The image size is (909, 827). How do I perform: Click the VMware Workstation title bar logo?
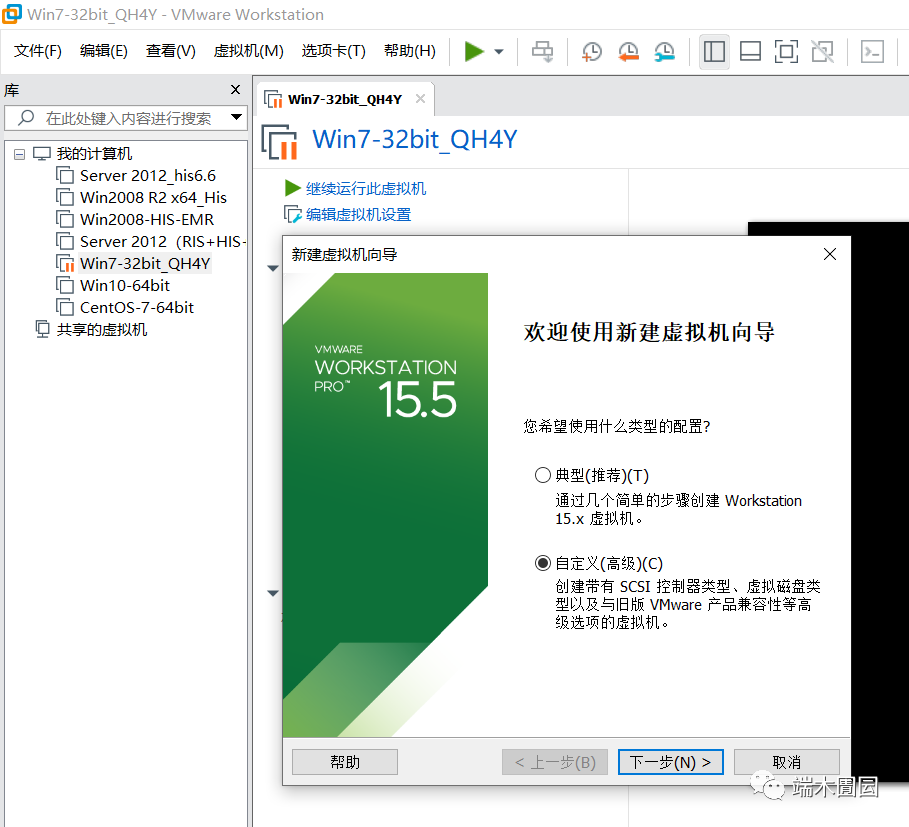click(x=12, y=14)
